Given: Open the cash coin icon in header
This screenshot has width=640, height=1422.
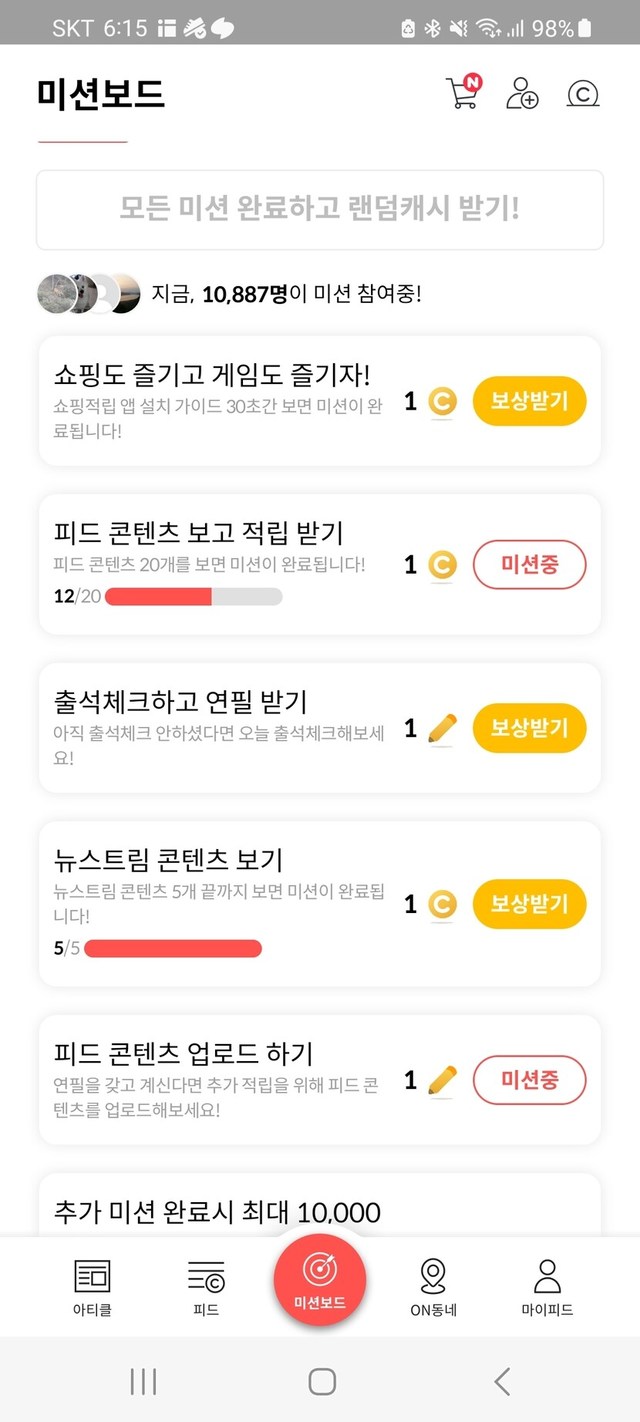Looking at the screenshot, I should [x=582, y=94].
